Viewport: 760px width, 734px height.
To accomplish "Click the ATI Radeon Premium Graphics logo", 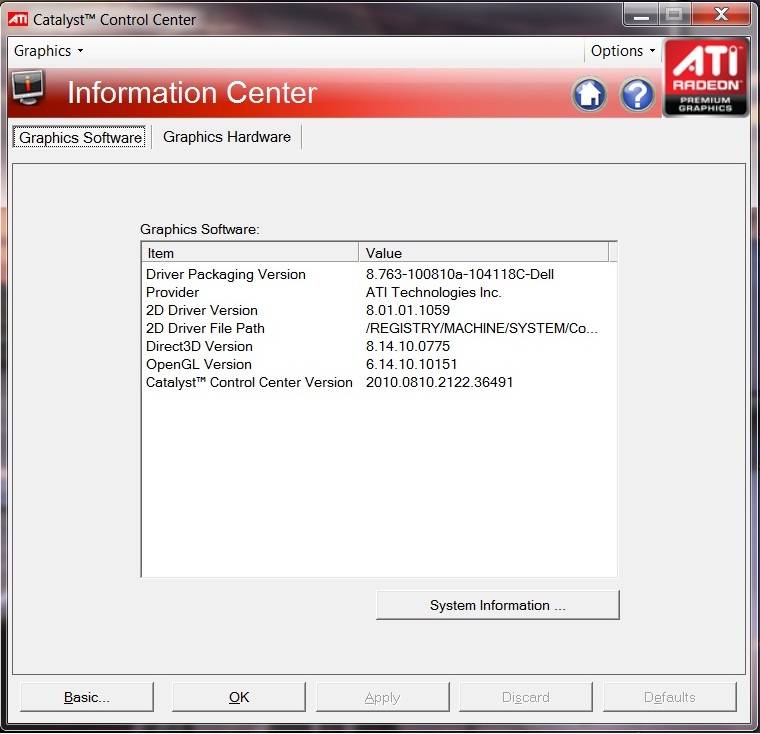I will pos(705,78).
